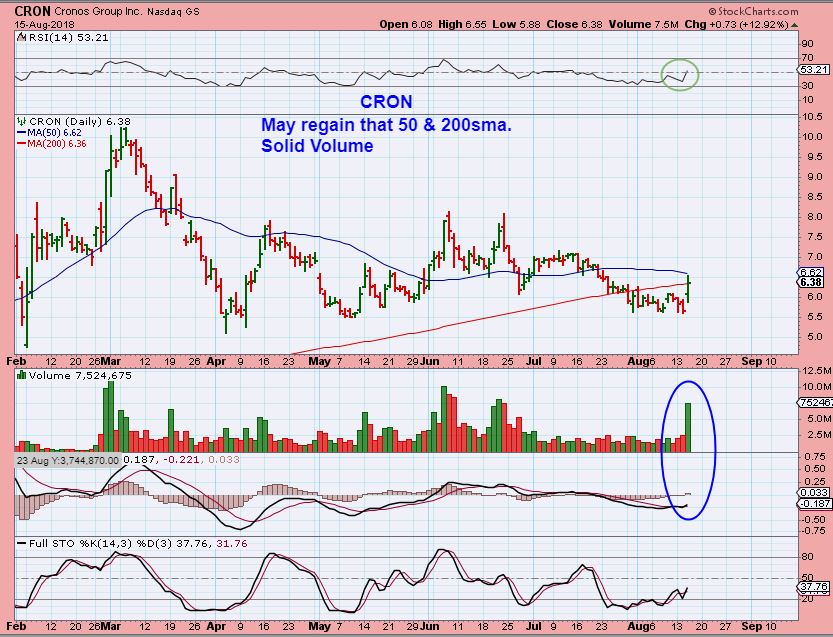Click the MACD value 0.187 label

coord(140,460)
